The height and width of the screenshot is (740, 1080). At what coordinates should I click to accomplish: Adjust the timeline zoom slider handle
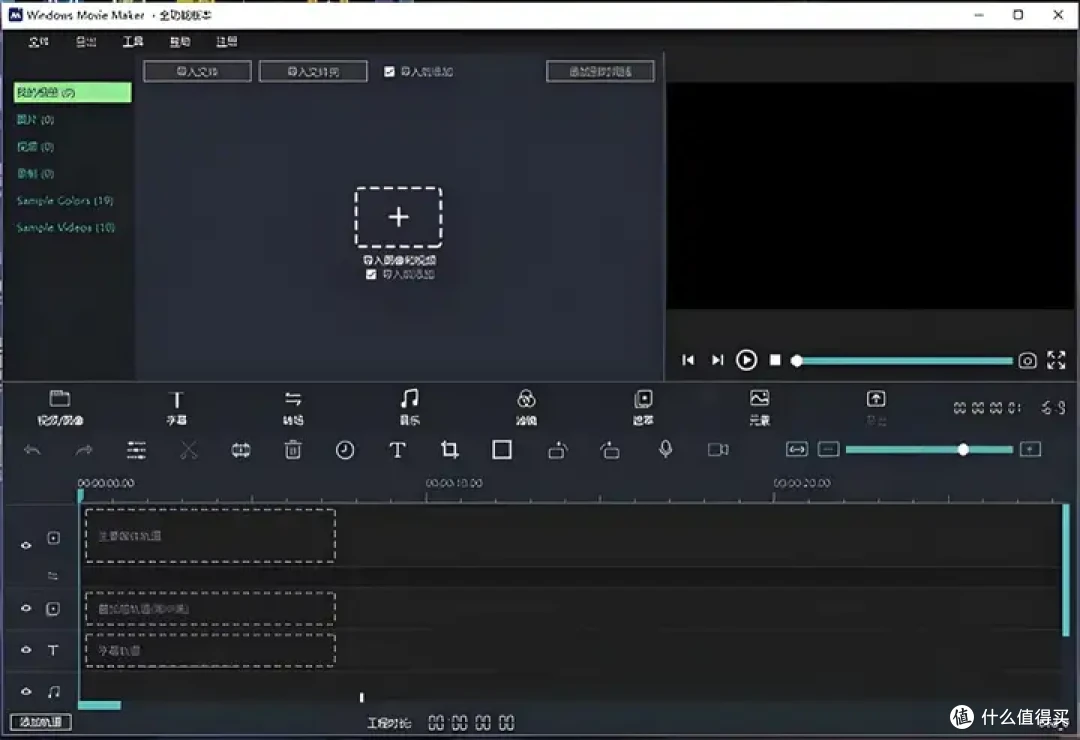(x=963, y=450)
